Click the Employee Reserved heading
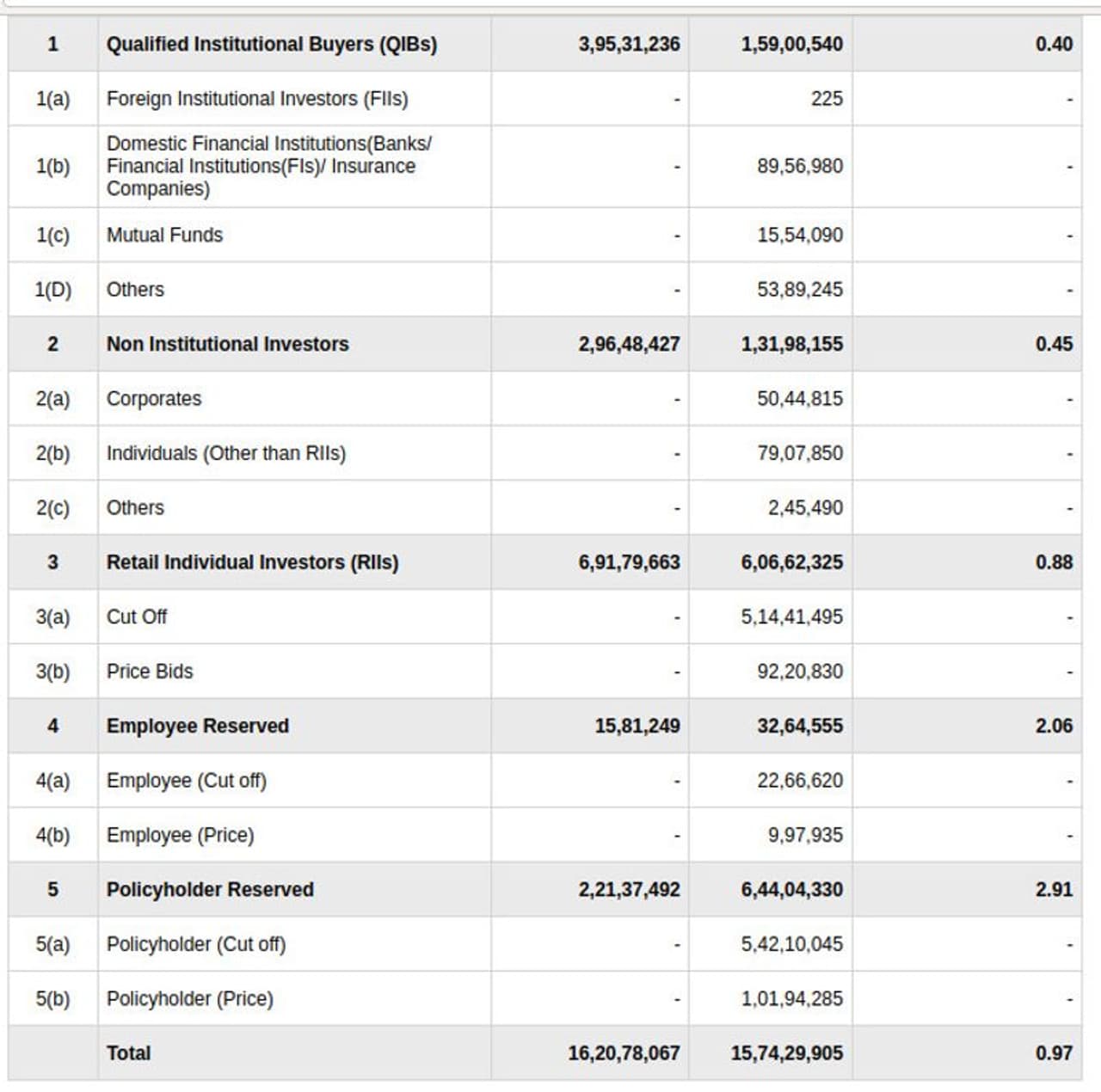The height and width of the screenshot is (1092, 1101). pyautogui.click(x=197, y=726)
